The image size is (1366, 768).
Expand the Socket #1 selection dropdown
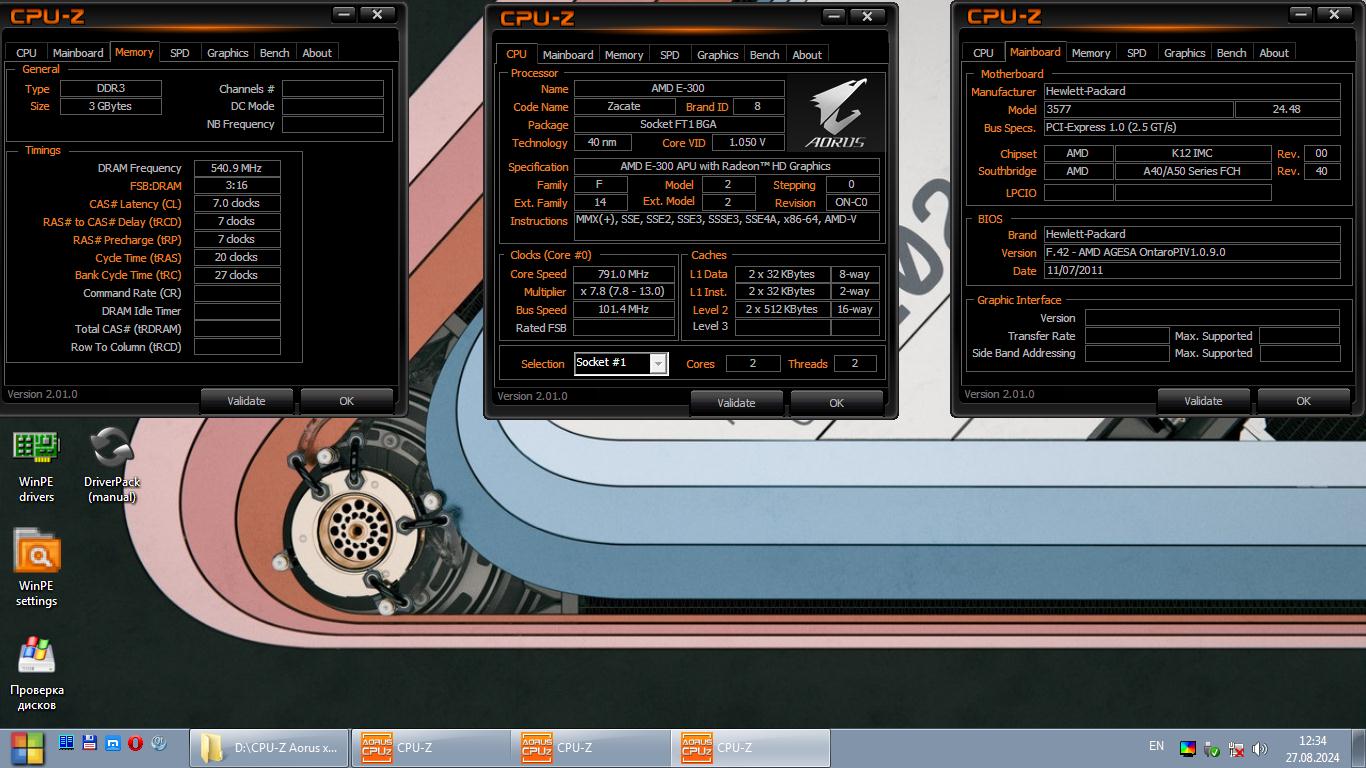point(658,364)
